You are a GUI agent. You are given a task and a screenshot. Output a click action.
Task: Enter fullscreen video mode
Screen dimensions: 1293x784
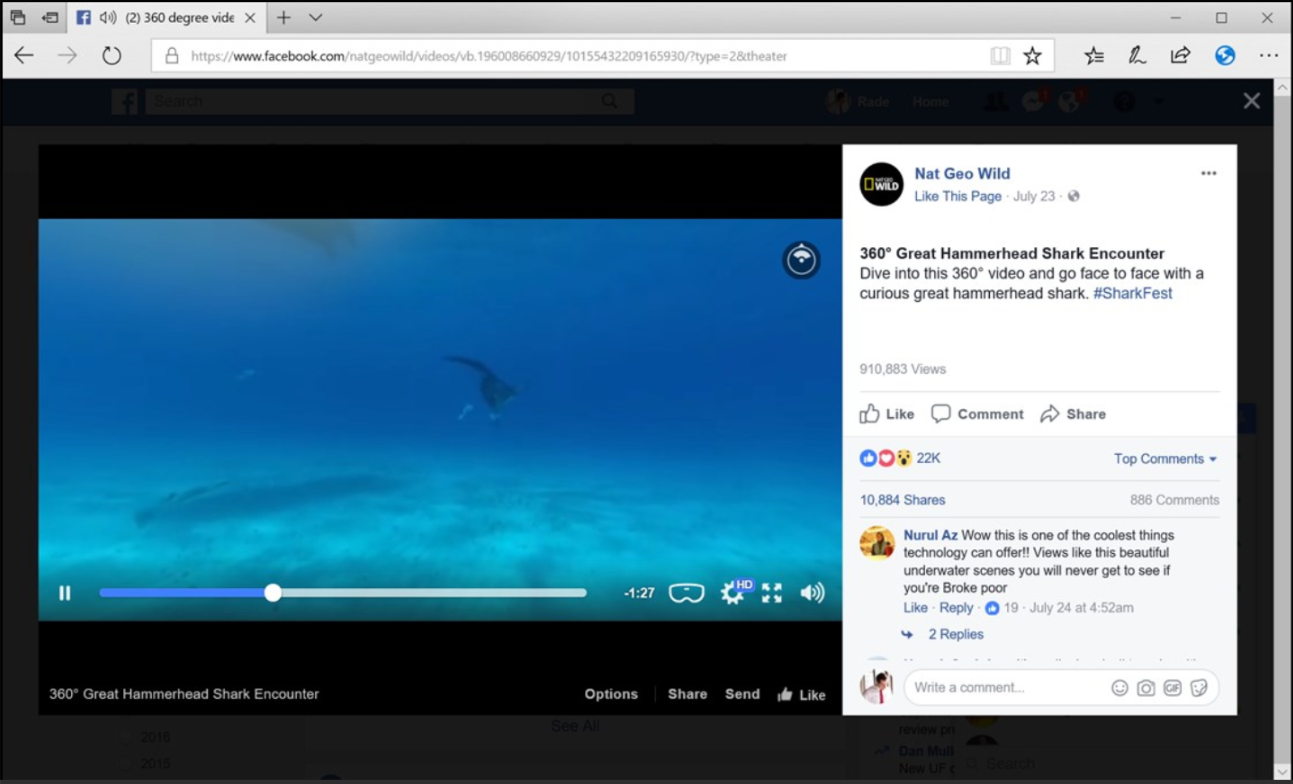point(772,593)
